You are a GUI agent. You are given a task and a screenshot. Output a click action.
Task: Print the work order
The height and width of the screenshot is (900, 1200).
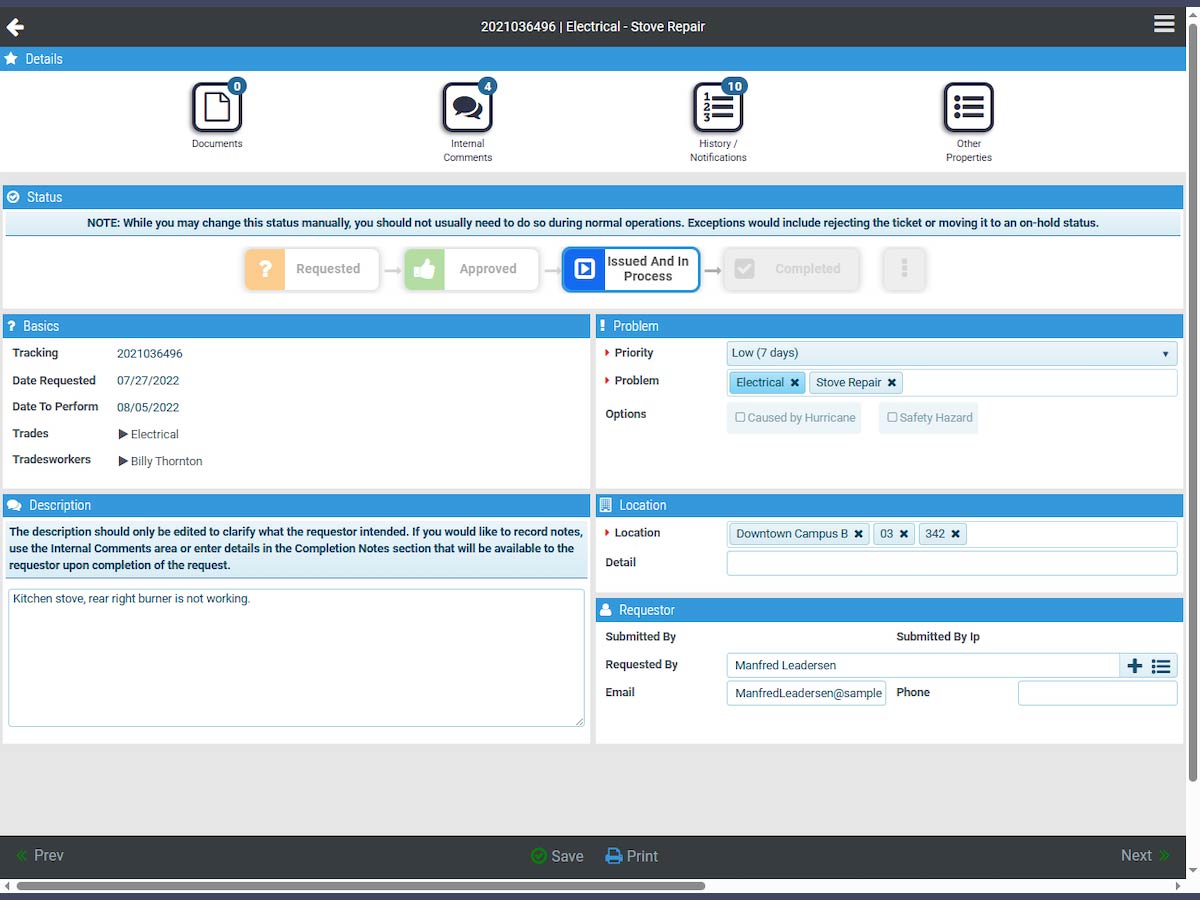632,856
